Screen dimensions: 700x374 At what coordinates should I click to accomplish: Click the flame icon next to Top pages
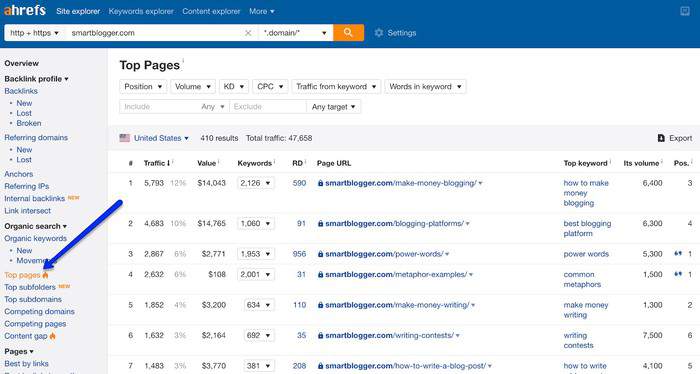click(45, 274)
